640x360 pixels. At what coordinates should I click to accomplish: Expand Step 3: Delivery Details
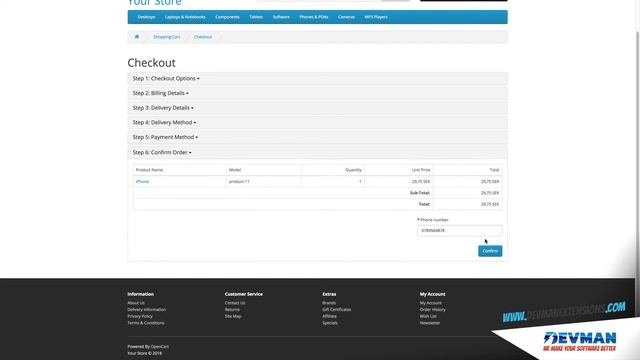click(163, 108)
